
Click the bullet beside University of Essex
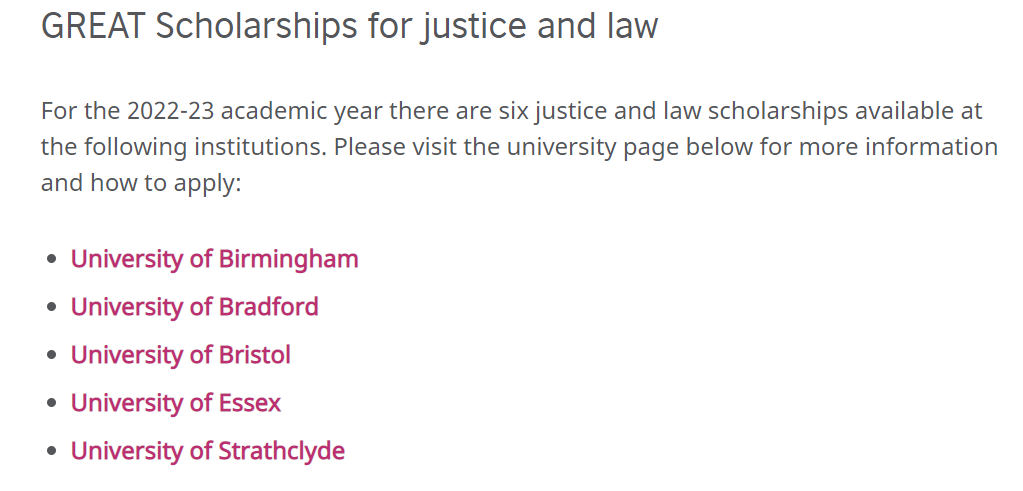coord(53,404)
